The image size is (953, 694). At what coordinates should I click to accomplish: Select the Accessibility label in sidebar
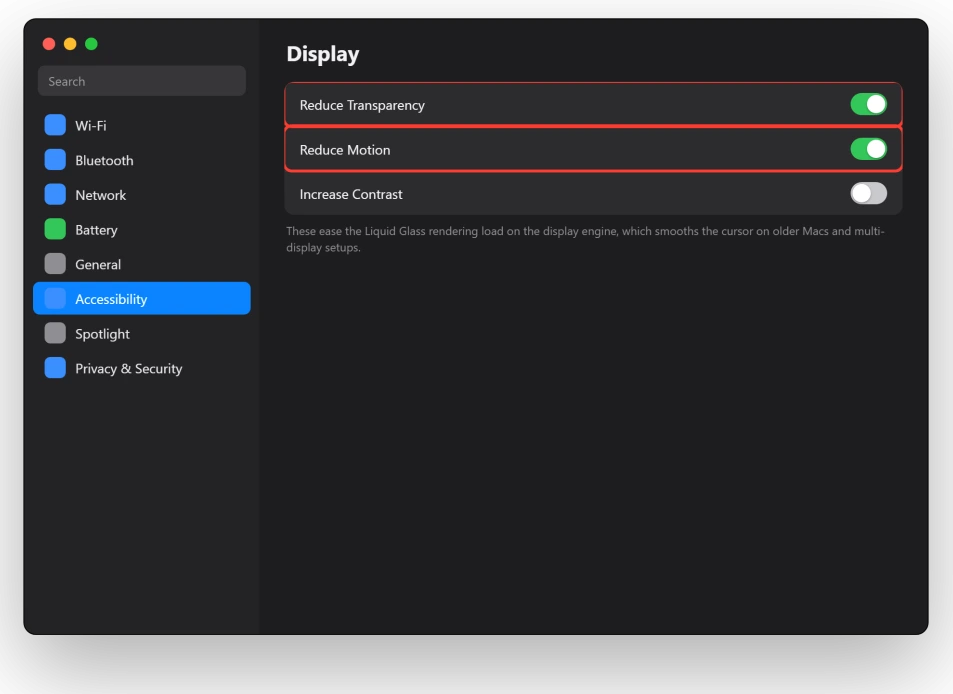coord(111,300)
